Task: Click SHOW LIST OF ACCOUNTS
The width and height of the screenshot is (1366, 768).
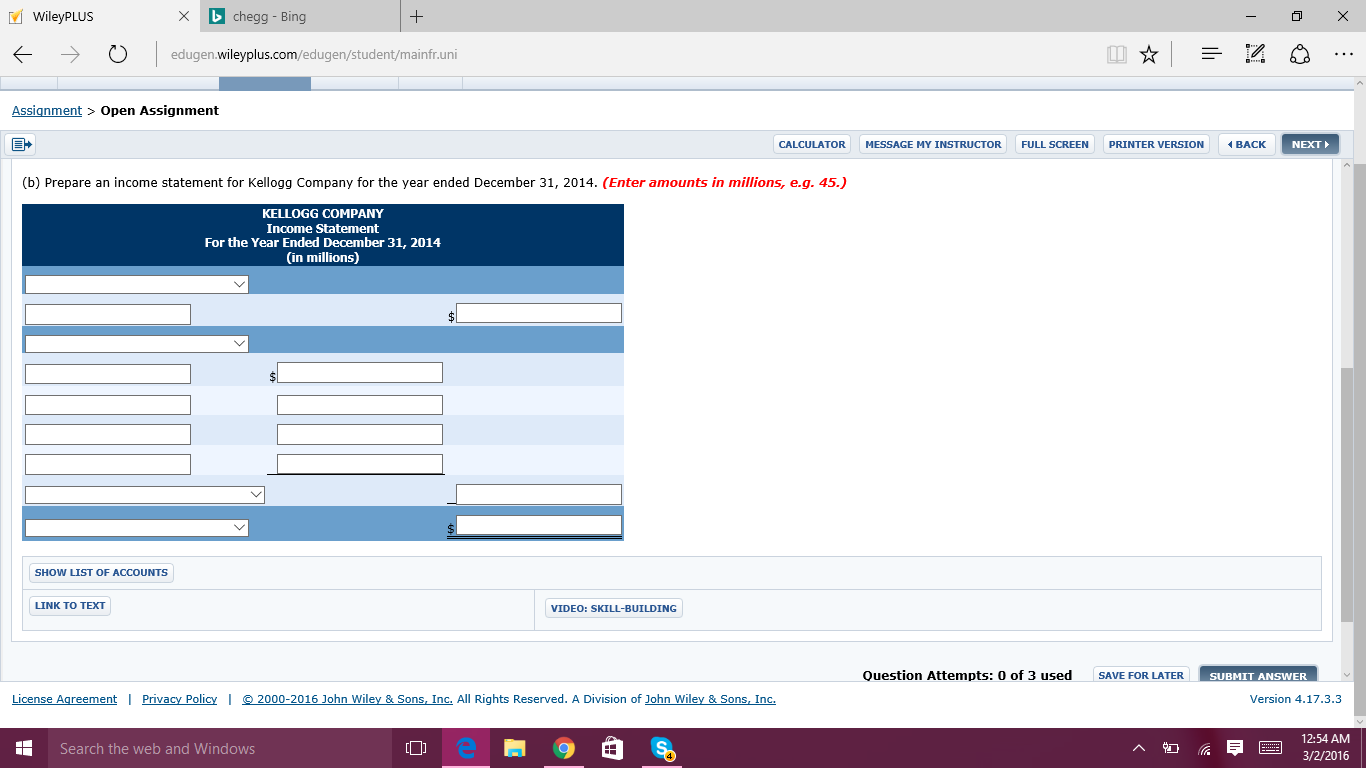Action: point(101,573)
